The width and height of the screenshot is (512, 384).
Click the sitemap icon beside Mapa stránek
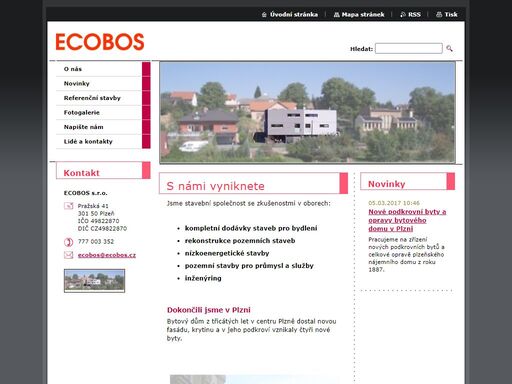coord(336,15)
